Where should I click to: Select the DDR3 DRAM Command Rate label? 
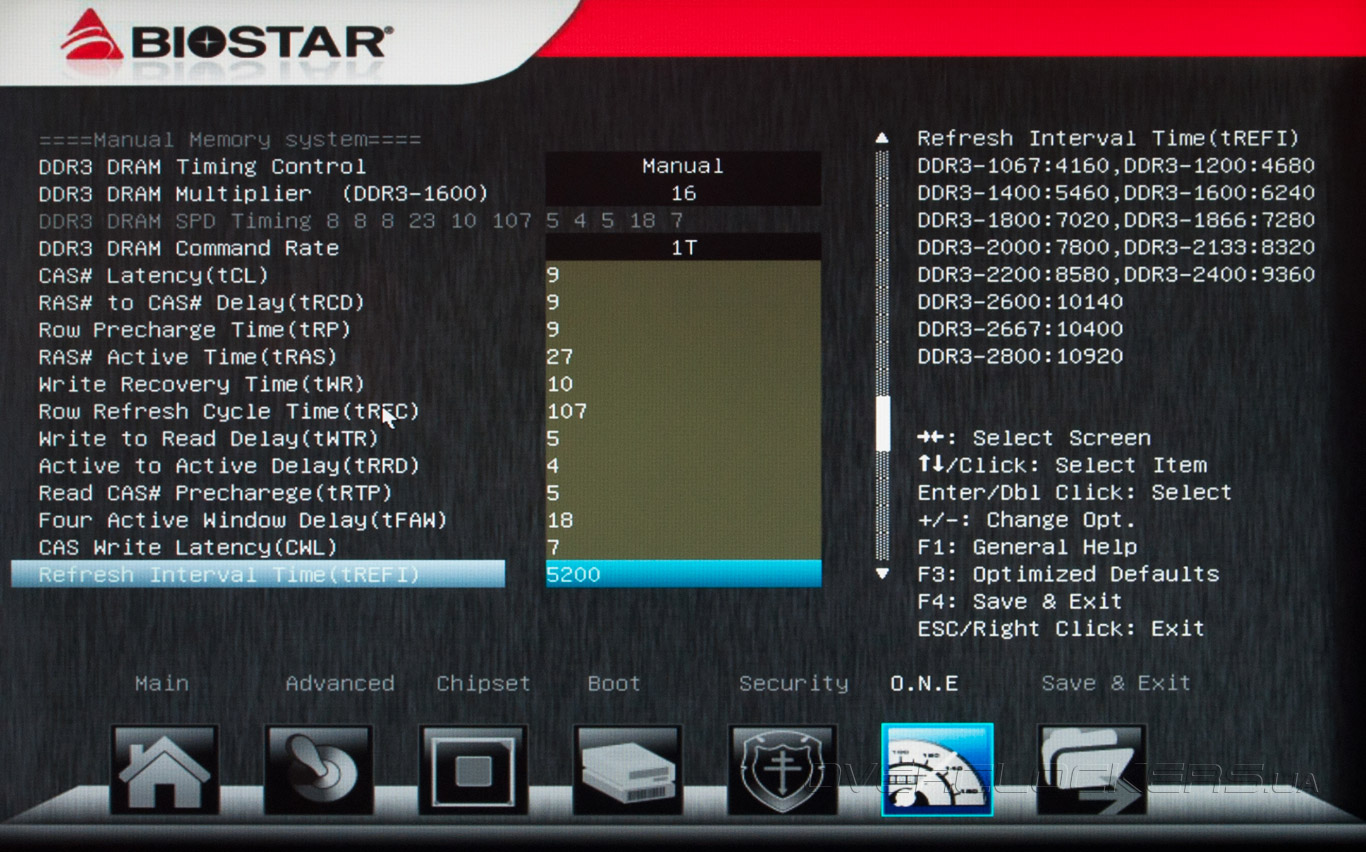(189, 248)
